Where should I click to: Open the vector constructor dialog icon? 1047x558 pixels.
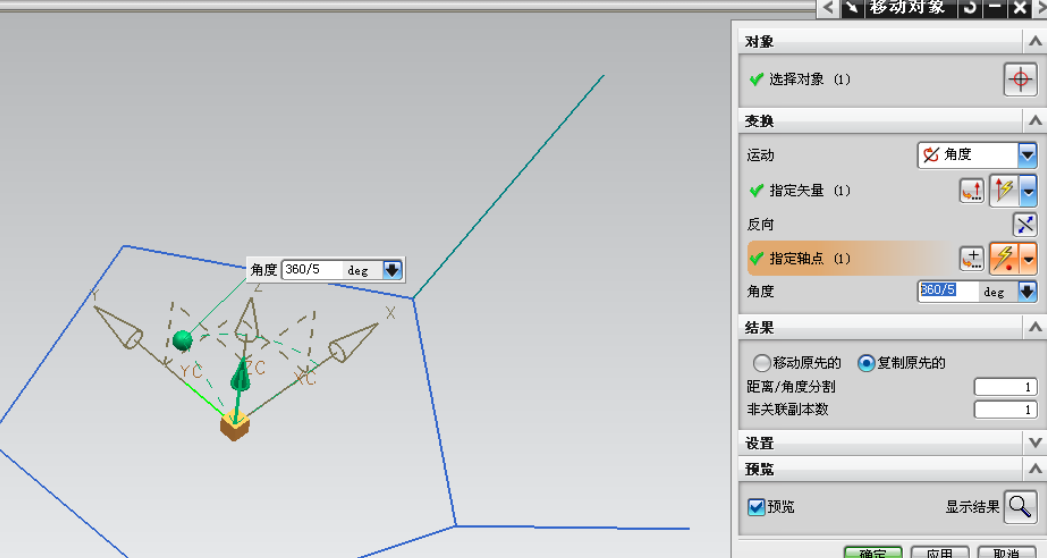[x=972, y=191]
